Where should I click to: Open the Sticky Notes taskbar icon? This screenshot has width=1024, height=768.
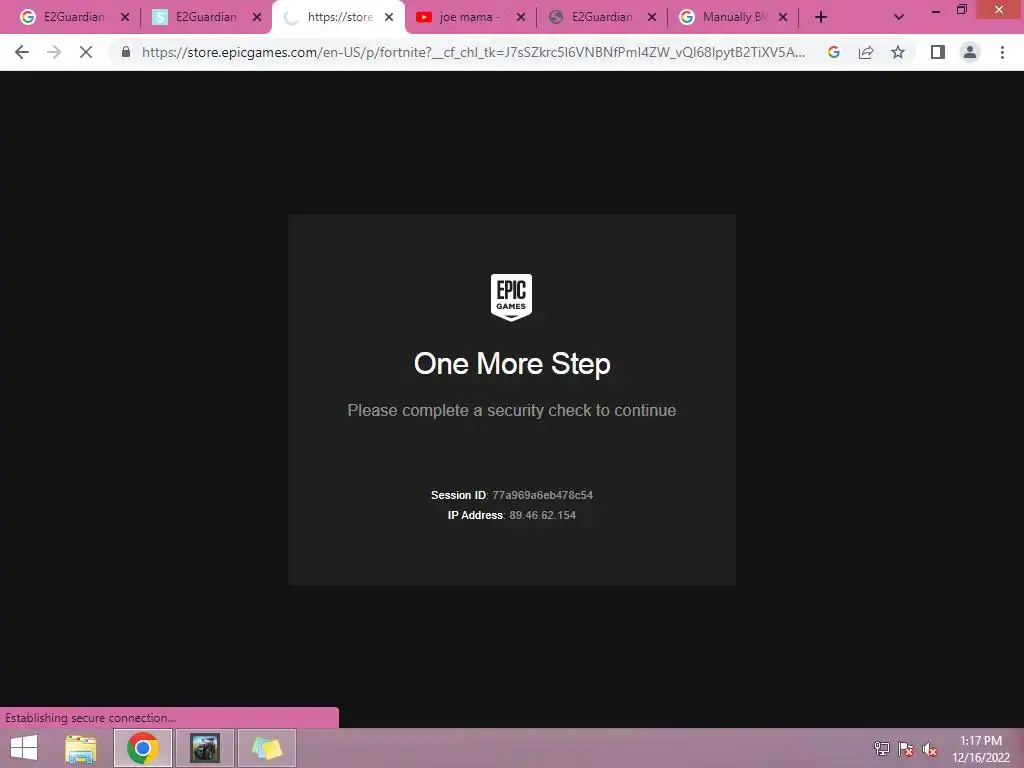(x=266, y=748)
